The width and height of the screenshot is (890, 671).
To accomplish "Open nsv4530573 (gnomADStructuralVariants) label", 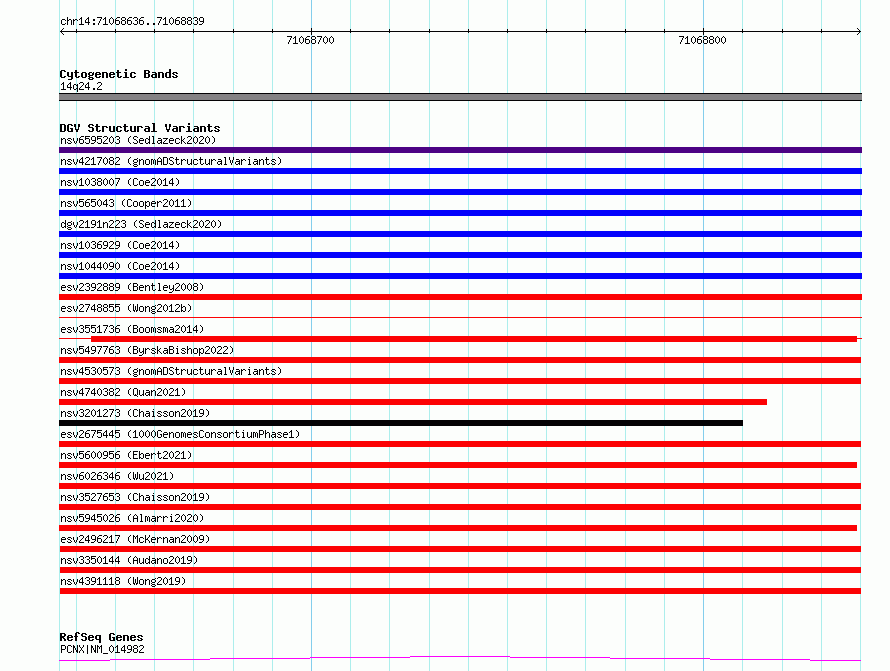I will pyautogui.click(x=171, y=371).
